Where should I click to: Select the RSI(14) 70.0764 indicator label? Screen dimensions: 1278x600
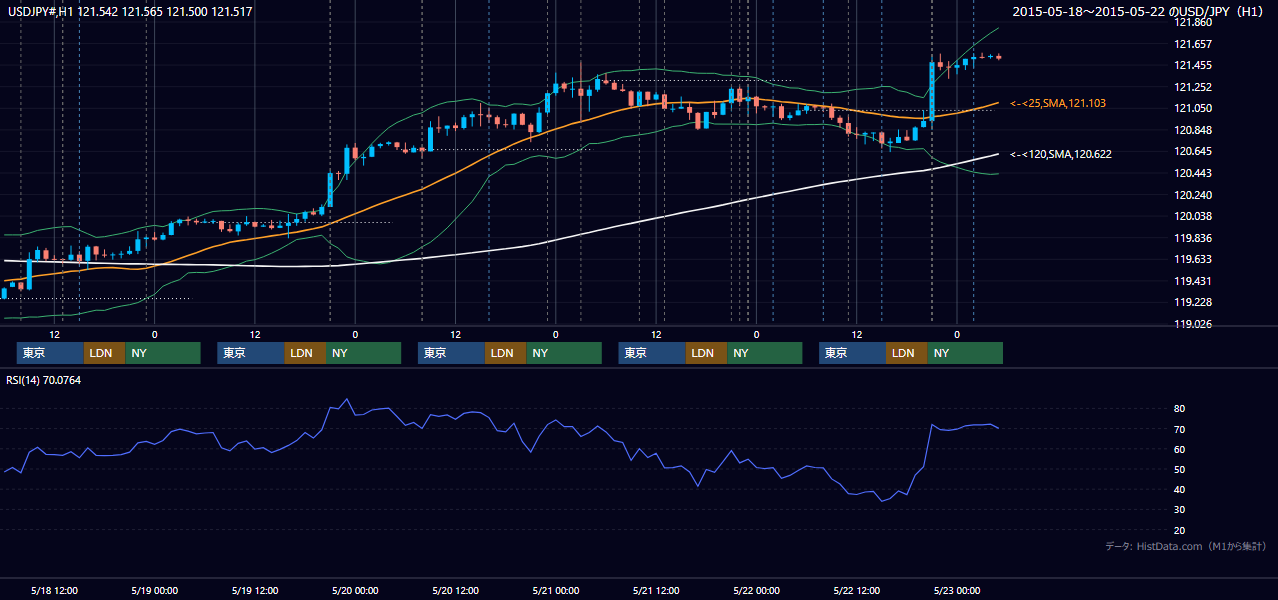44,380
